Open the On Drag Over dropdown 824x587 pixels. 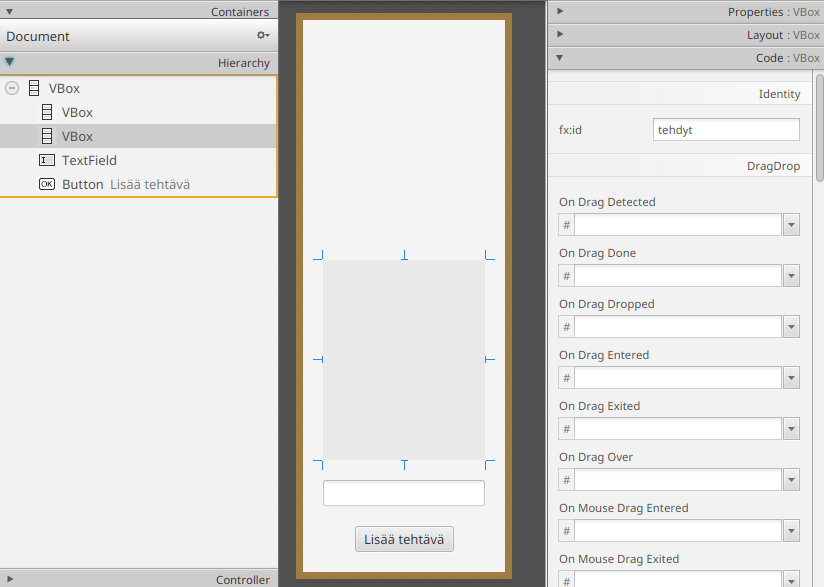click(x=791, y=480)
